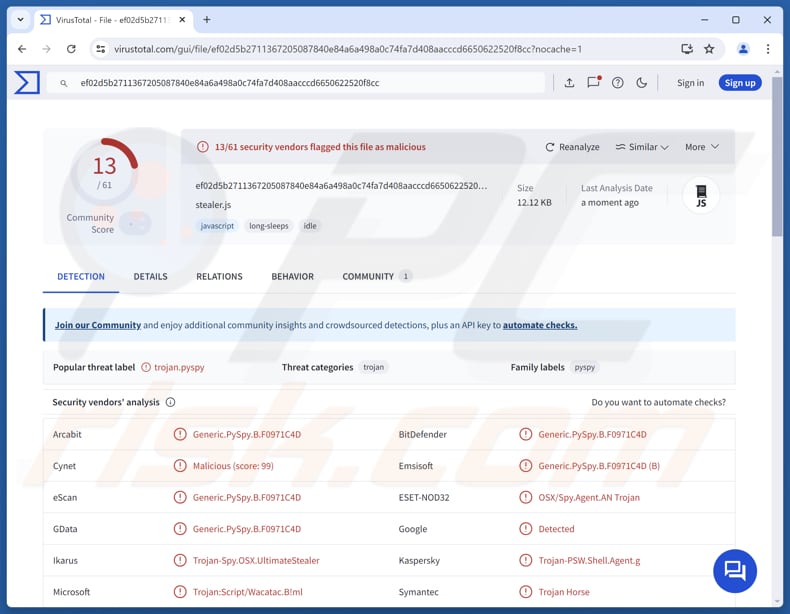Open the help question mark icon
The width and height of the screenshot is (790, 614).
[618, 83]
